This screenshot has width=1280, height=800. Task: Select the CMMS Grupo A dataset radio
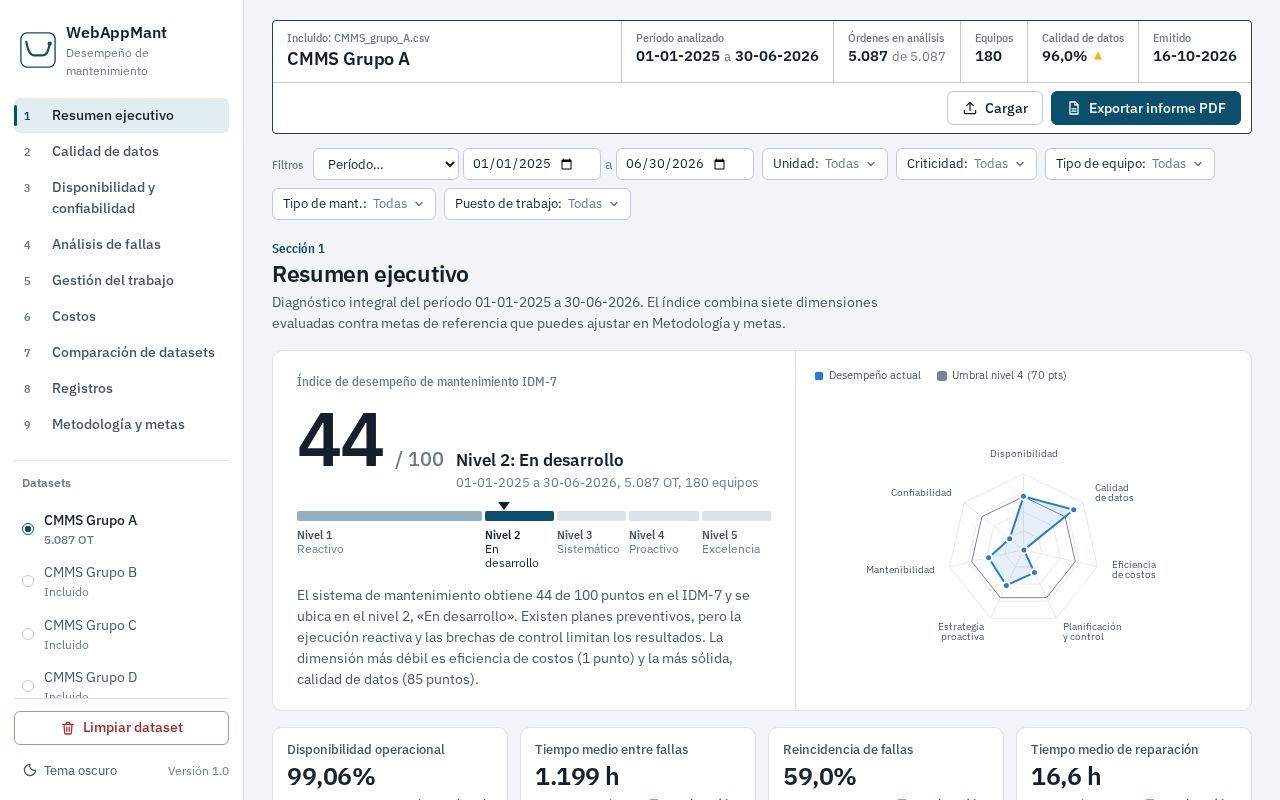28,529
